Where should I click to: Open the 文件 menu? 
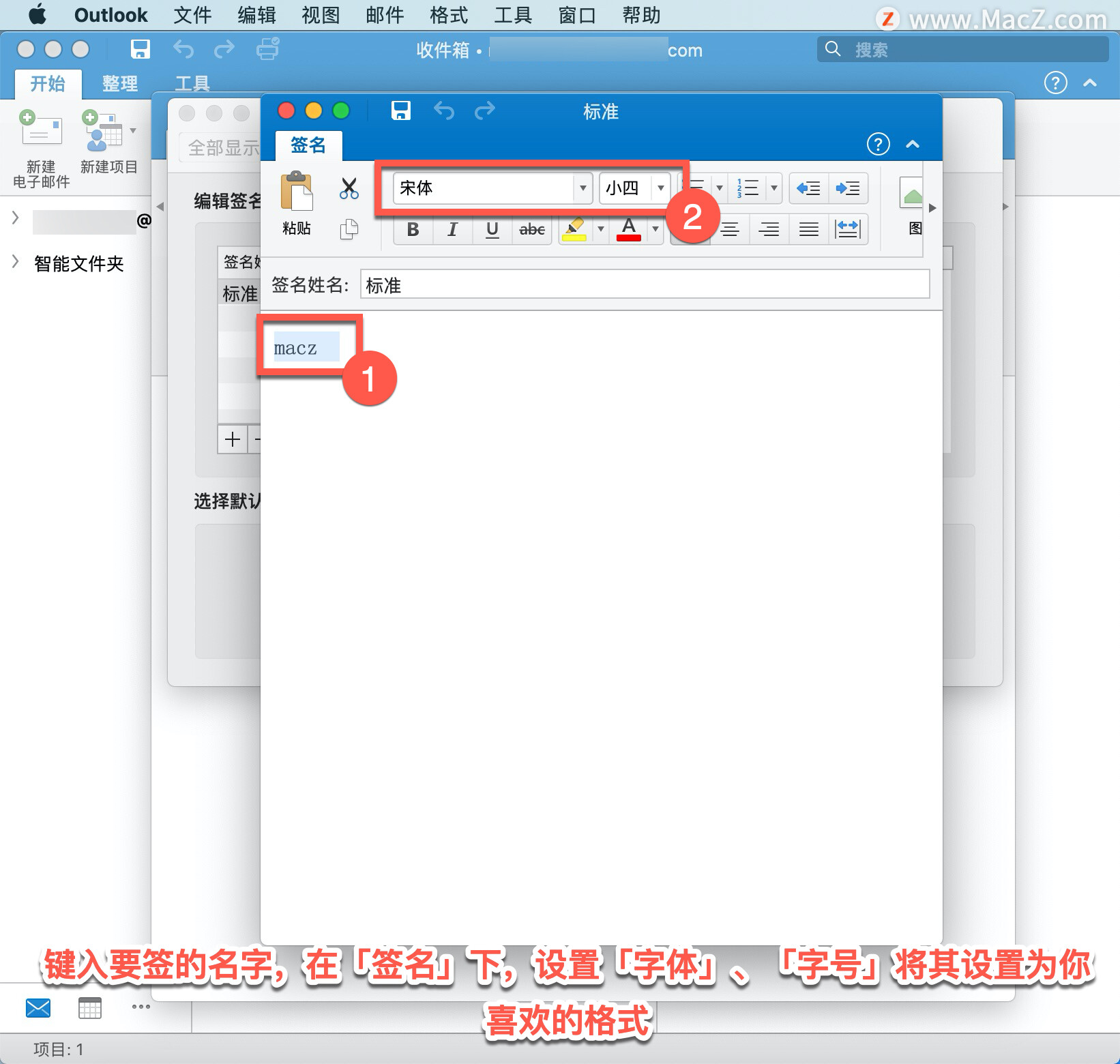[x=192, y=15]
